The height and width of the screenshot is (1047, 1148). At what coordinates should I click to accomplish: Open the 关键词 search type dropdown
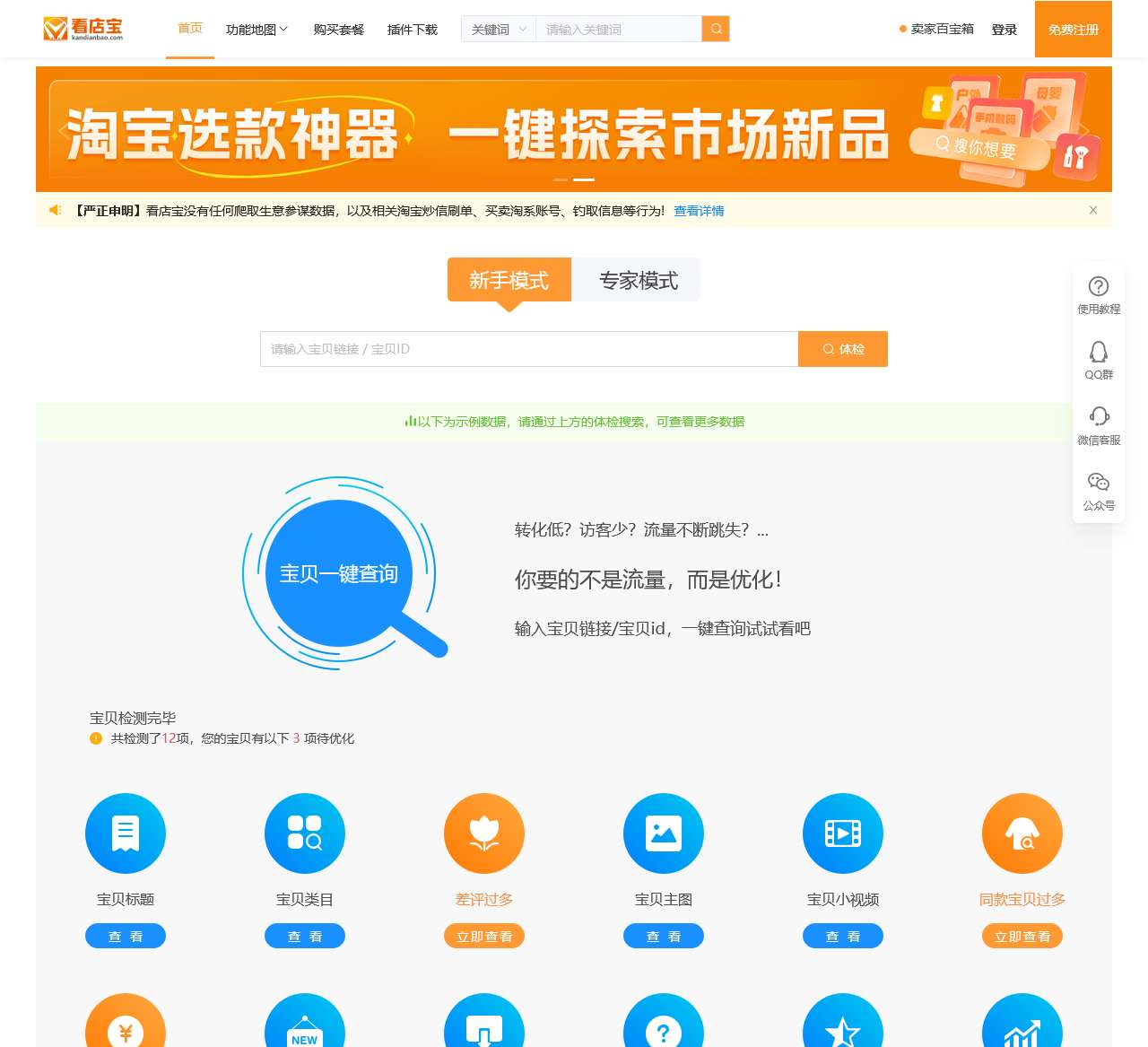tap(499, 29)
